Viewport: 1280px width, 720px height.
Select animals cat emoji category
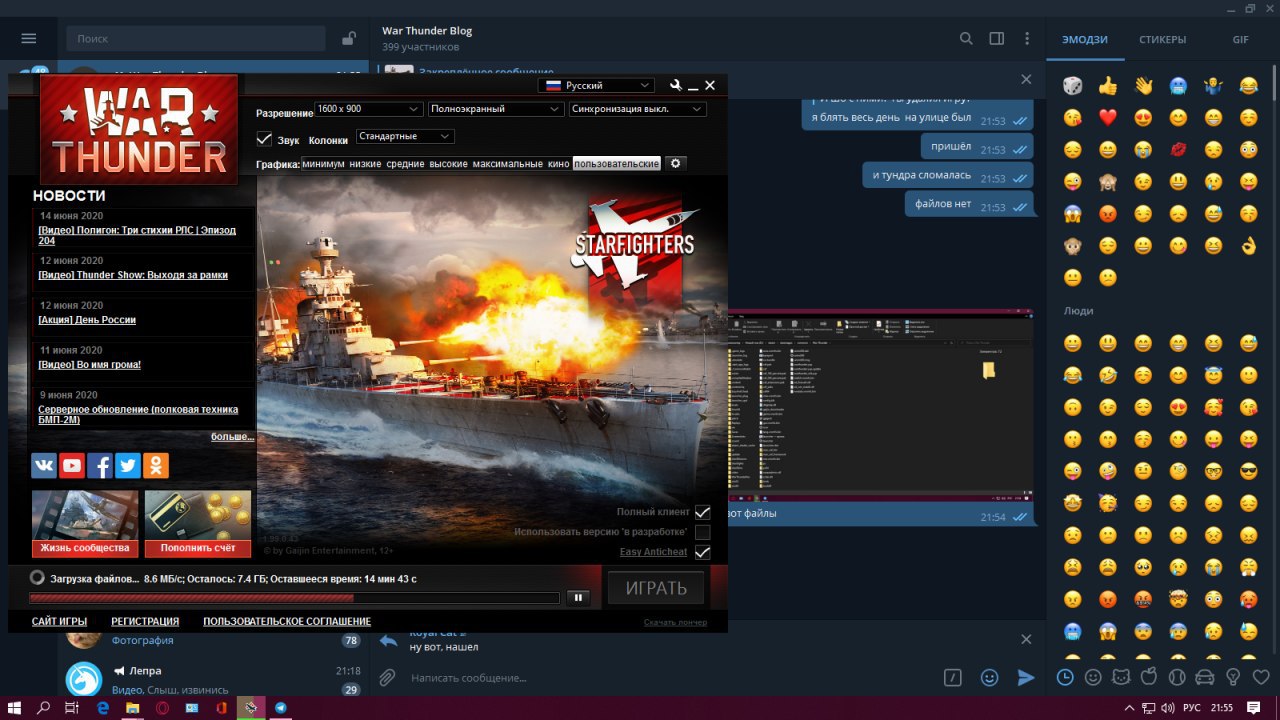(x=1121, y=677)
